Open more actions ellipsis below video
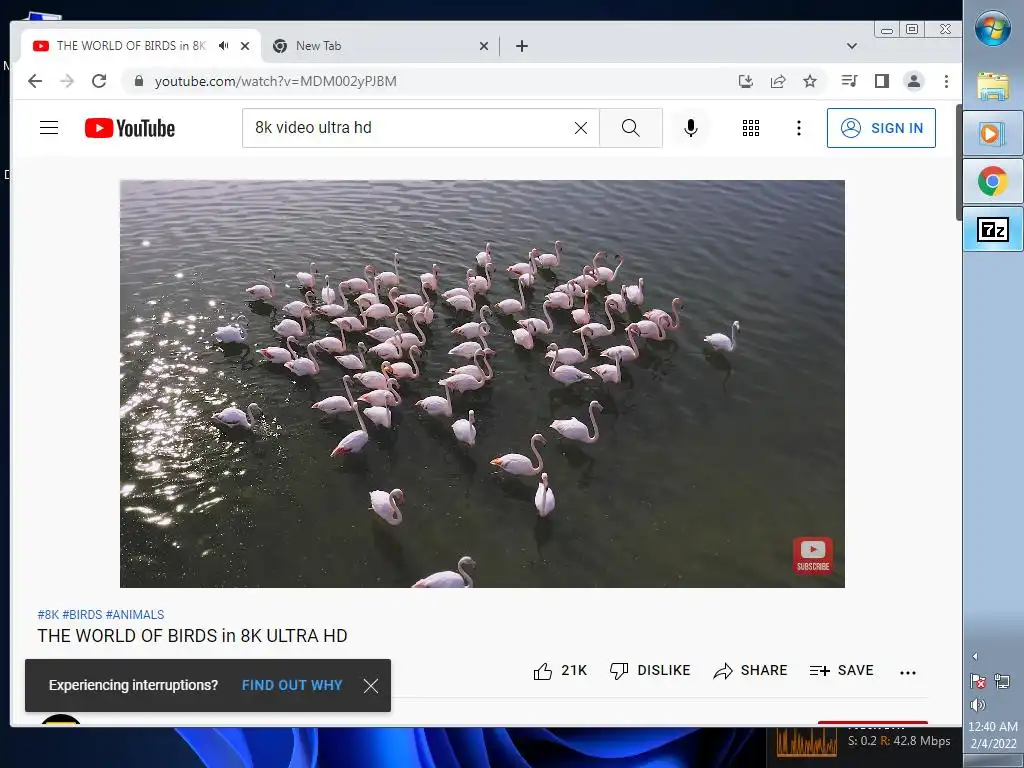The height and width of the screenshot is (768, 1024). coord(908,672)
